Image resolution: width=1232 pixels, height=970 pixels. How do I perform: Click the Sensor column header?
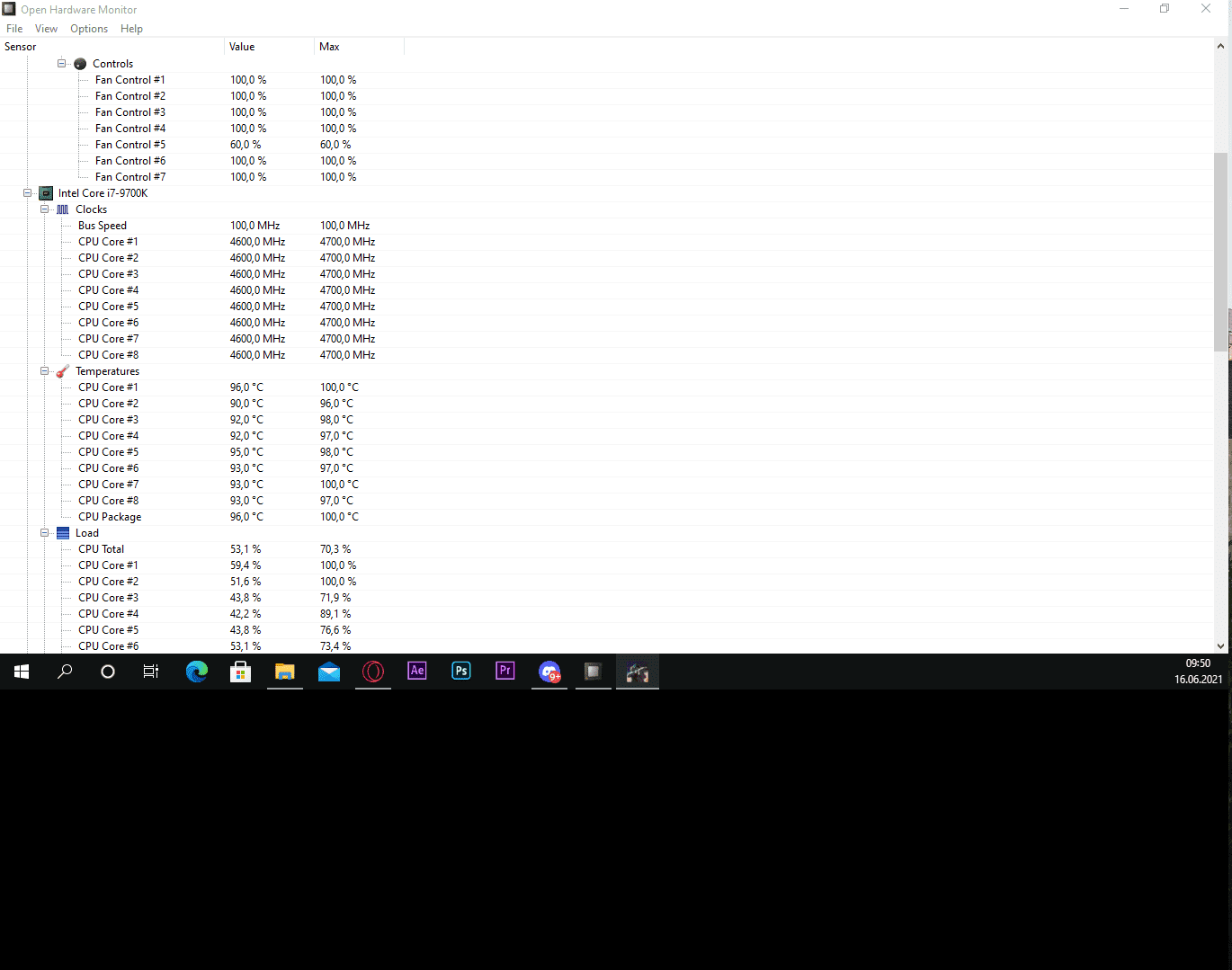112,47
